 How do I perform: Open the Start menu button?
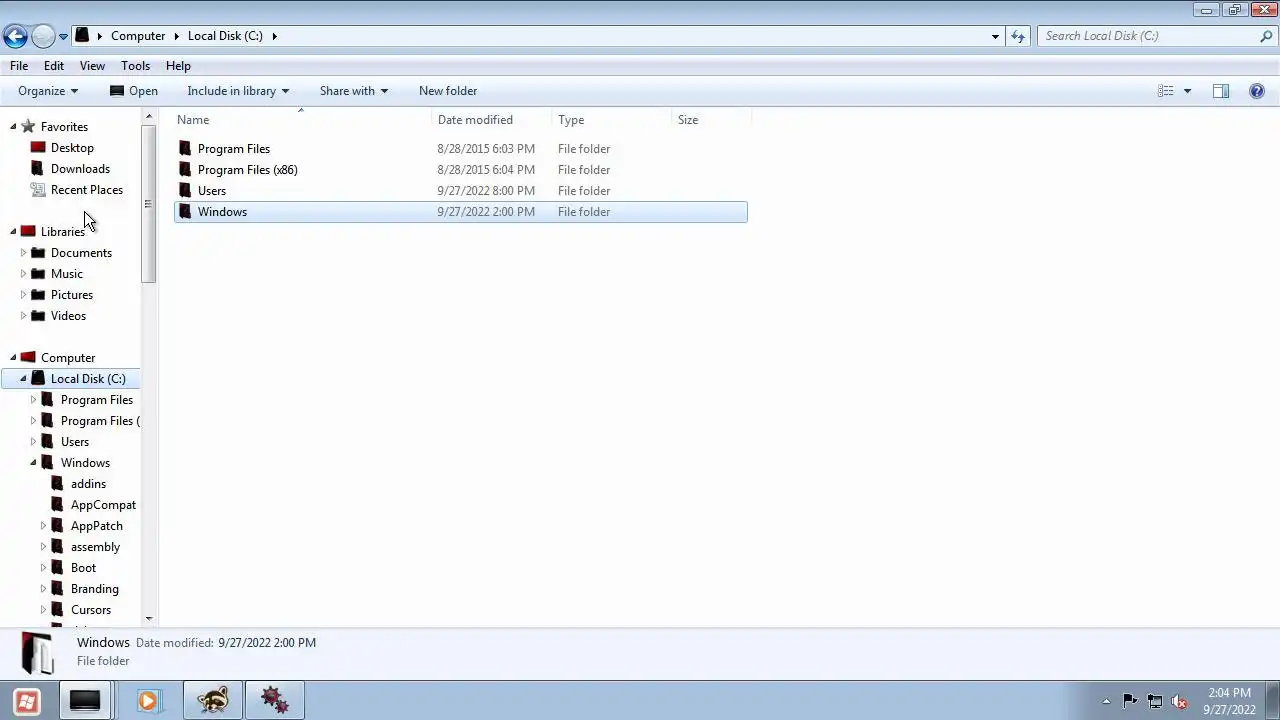pyautogui.click(x=27, y=701)
